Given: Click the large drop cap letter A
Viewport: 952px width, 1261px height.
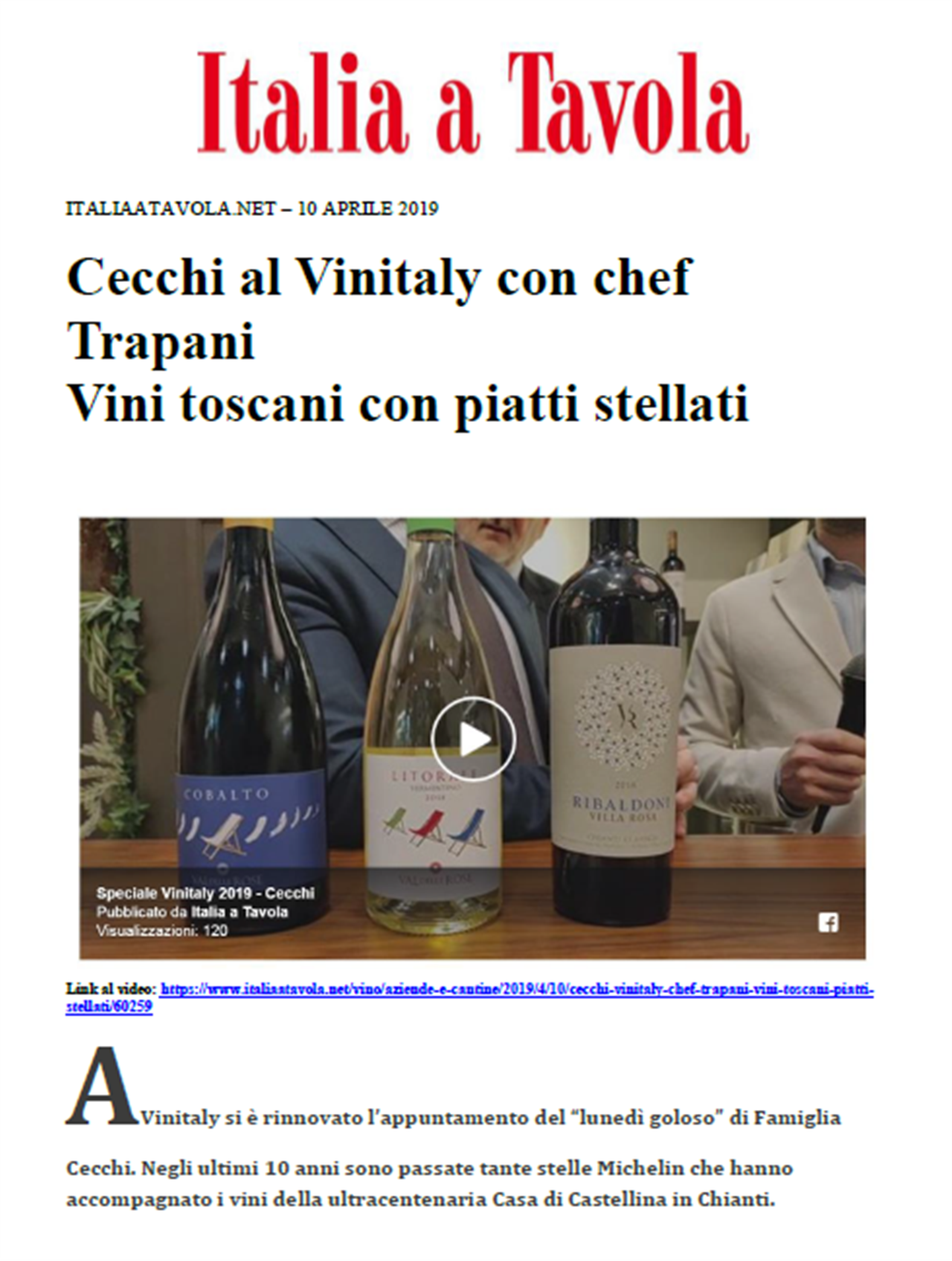Looking at the screenshot, I should (x=100, y=1087).
